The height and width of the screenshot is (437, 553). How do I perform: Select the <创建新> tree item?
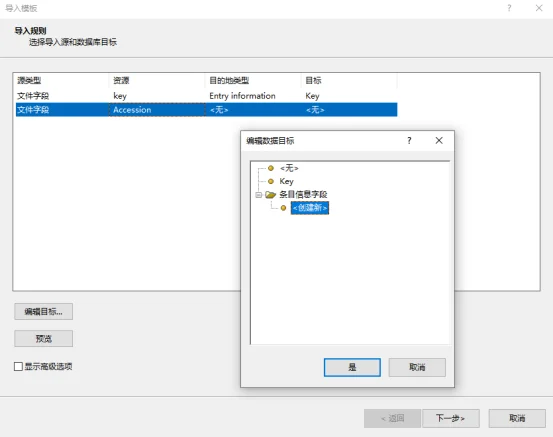click(x=310, y=208)
